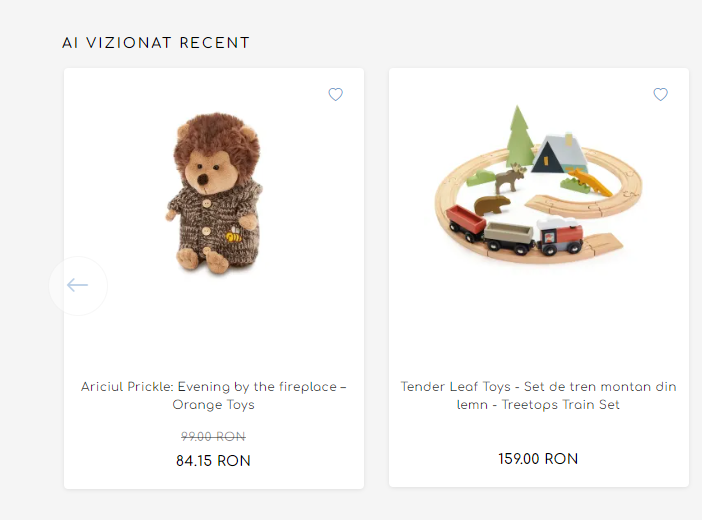Screen dimensions: 702x520
Task: Click the AI VIZIONAT RECENT heading
Action: click(x=156, y=43)
